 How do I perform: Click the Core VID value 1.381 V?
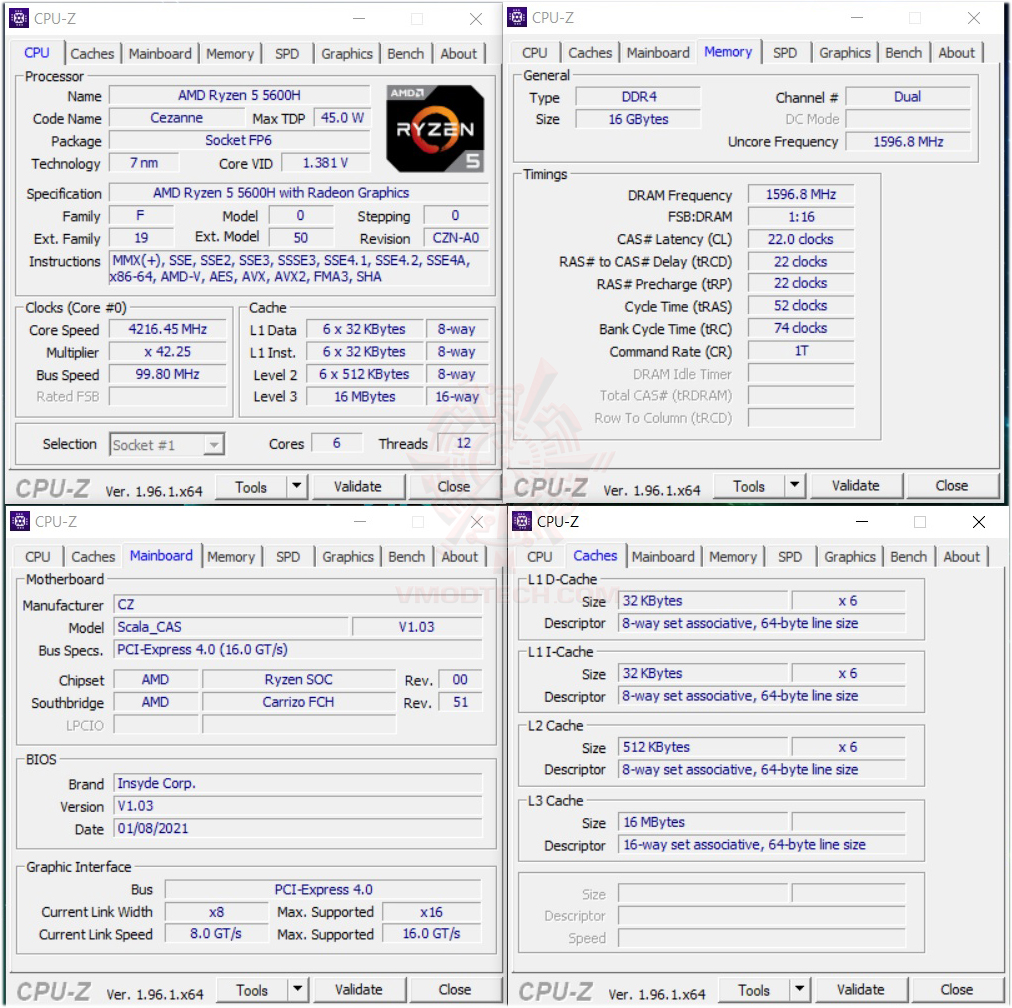point(326,163)
